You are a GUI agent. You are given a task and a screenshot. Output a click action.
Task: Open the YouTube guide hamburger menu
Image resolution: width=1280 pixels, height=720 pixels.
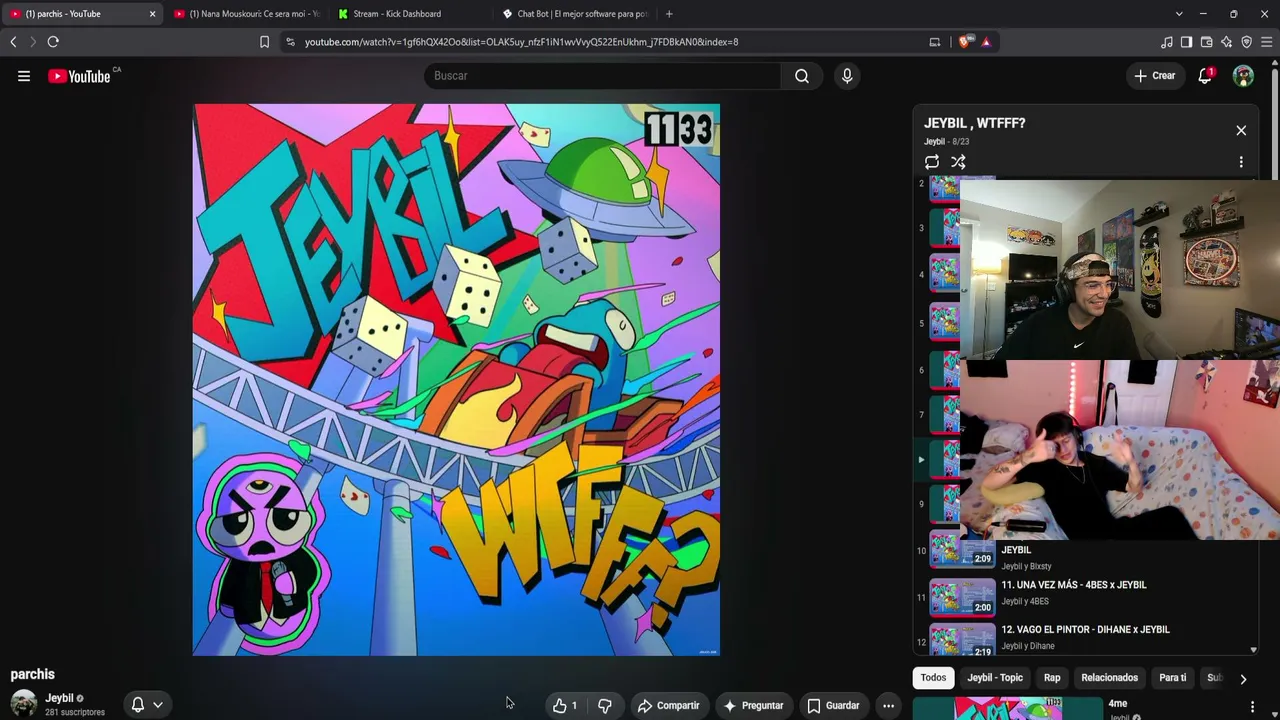24,76
